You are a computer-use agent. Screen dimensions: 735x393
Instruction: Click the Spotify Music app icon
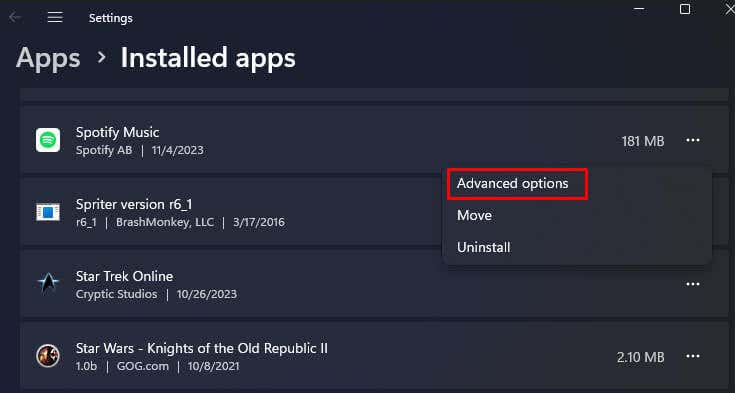point(48,140)
